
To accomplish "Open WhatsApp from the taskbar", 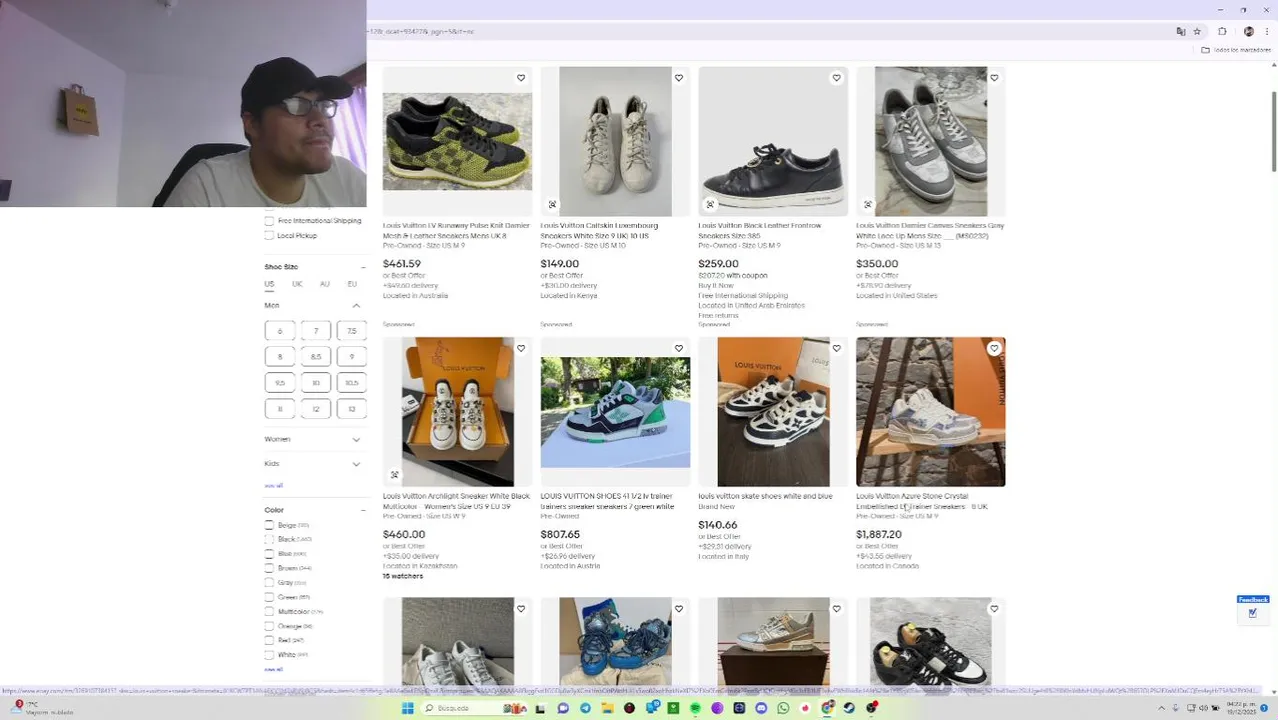I will (783, 708).
